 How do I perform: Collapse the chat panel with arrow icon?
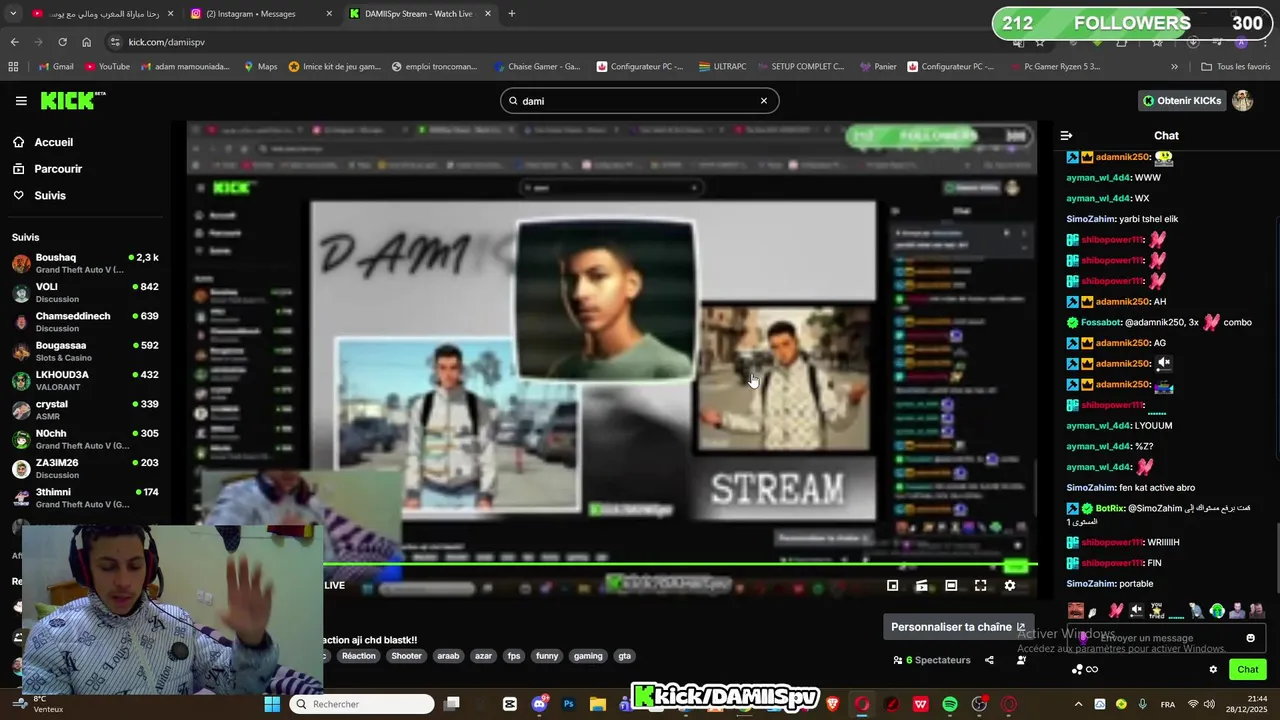click(x=1066, y=135)
